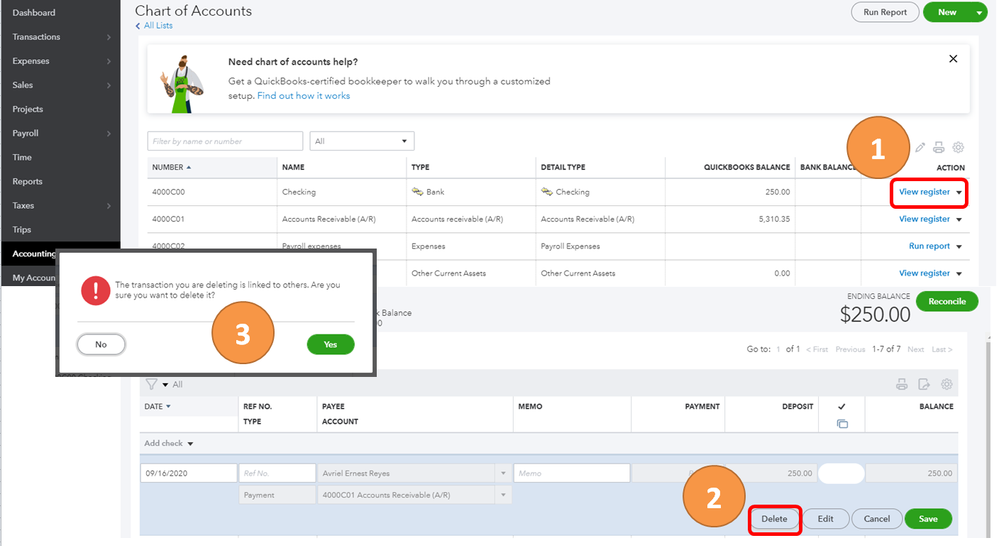Expand the All account filter dropdown
999x546 pixels.
click(x=361, y=141)
